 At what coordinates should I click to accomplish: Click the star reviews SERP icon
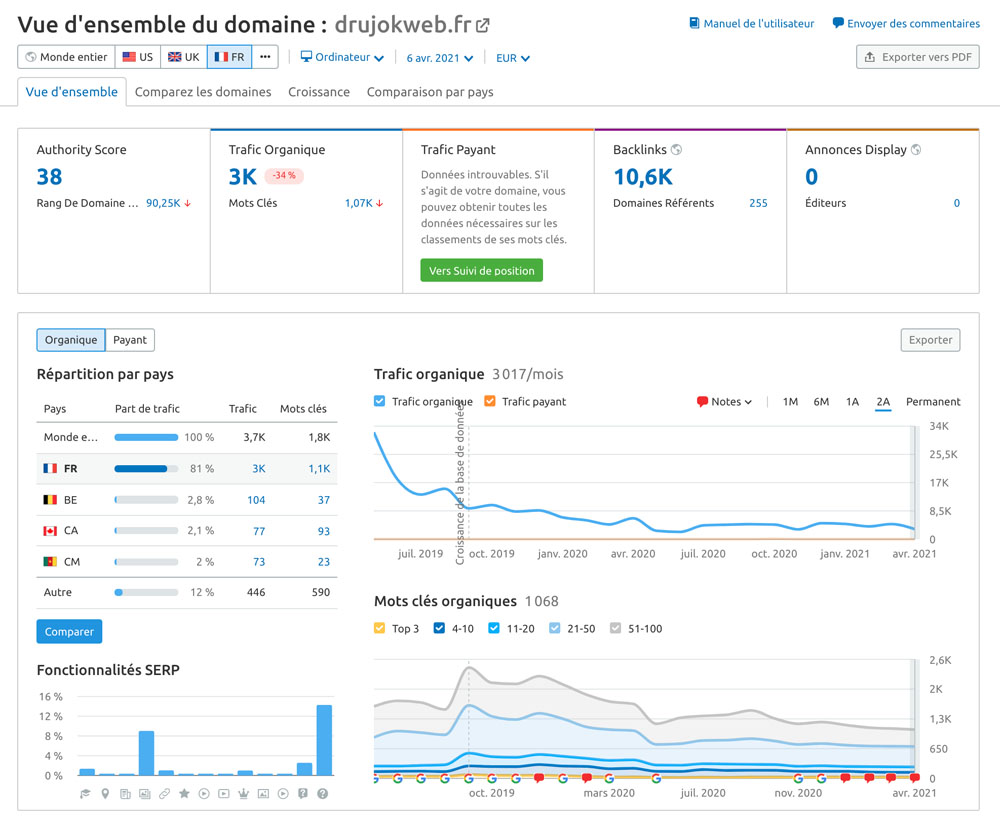click(x=184, y=794)
